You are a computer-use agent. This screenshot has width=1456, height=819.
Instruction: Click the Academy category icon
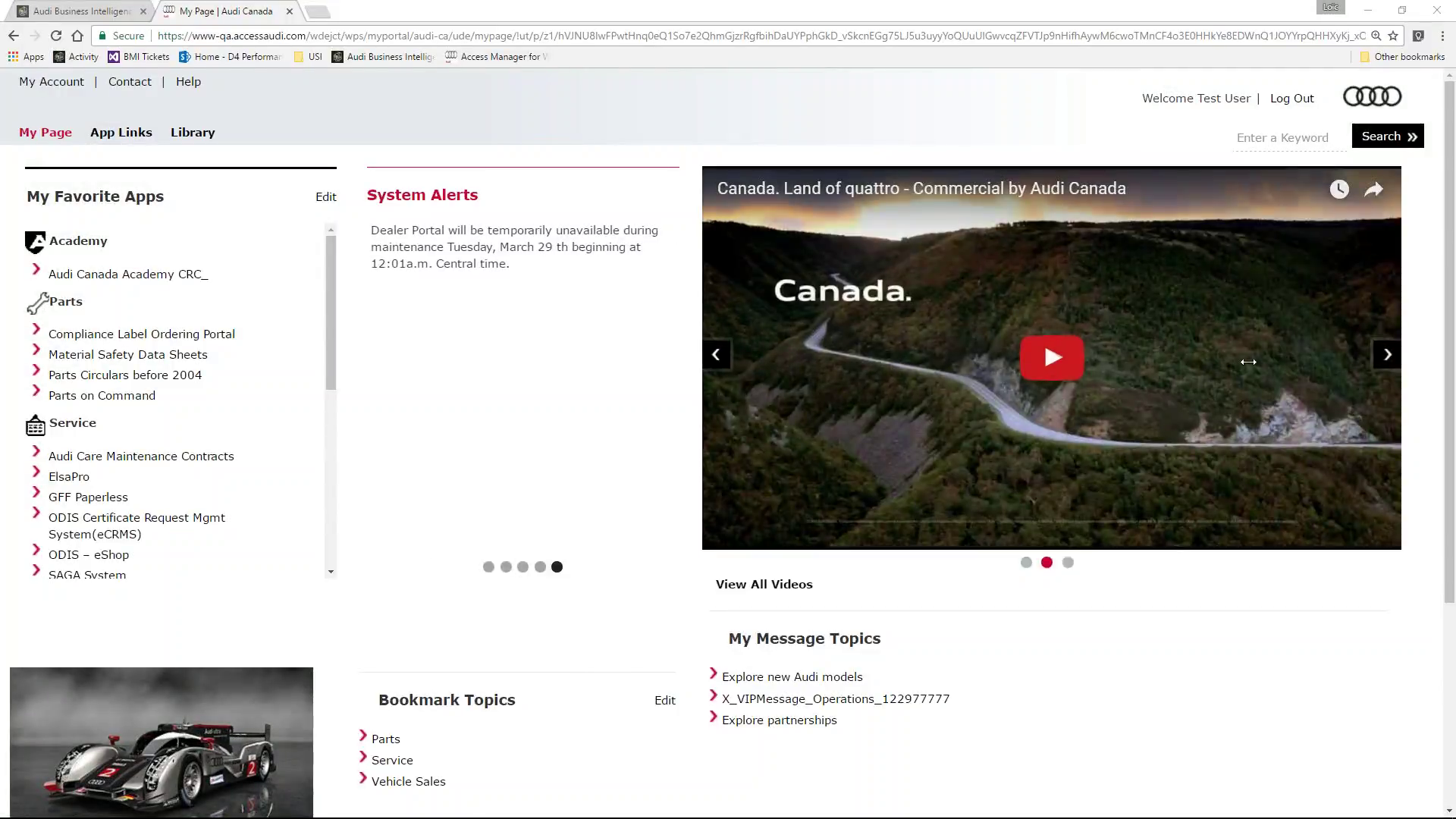click(x=35, y=242)
